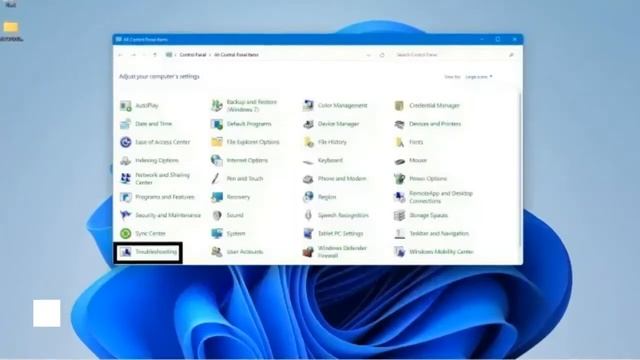The image size is (640, 360).
Task: Click the Mouse label text
Action: (x=418, y=160)
